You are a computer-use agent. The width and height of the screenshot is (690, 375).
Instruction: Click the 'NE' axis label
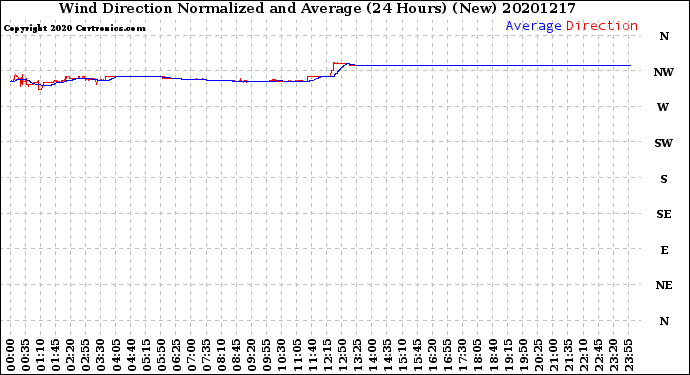[664, 286]
